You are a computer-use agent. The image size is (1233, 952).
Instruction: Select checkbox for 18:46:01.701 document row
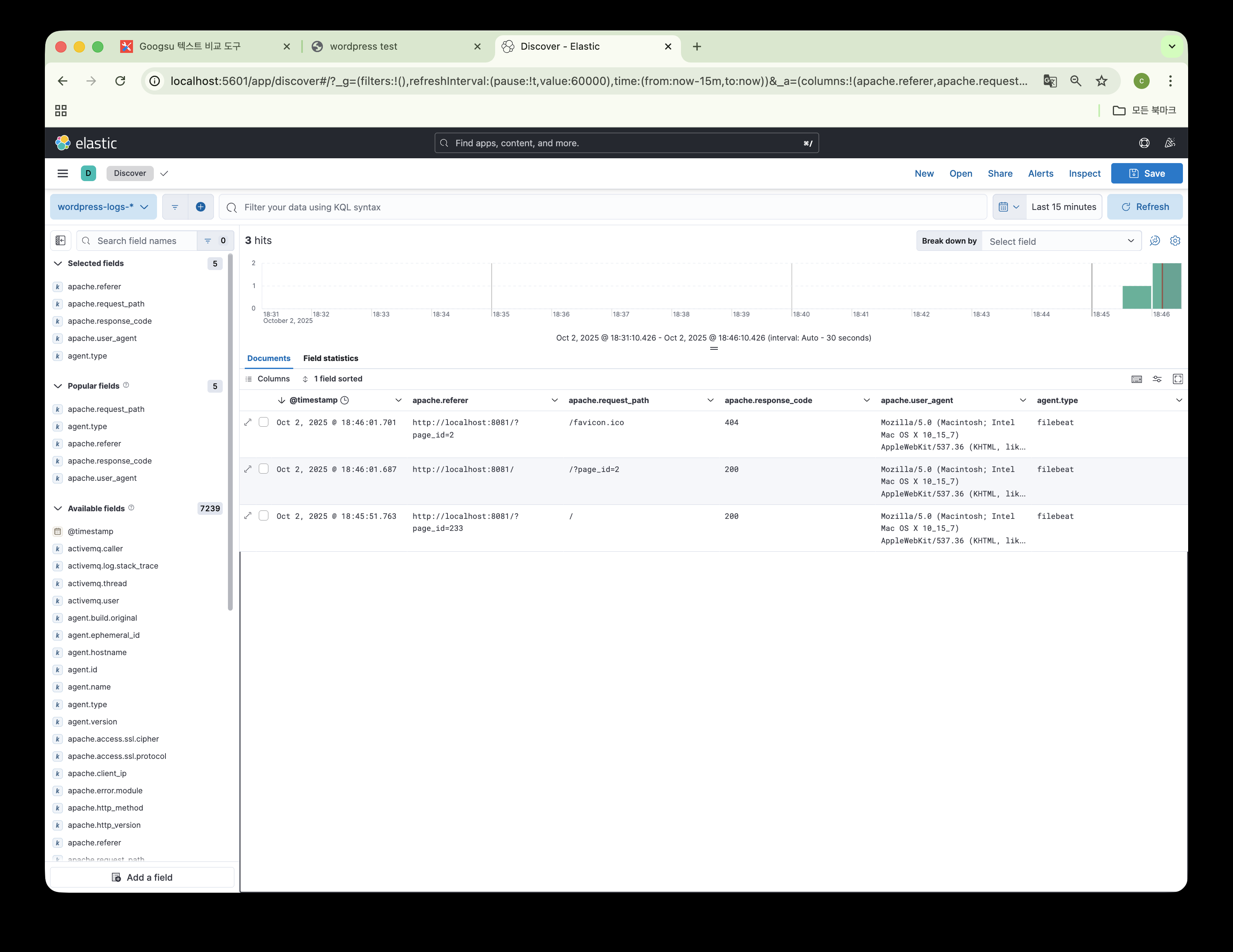(264, 422)
